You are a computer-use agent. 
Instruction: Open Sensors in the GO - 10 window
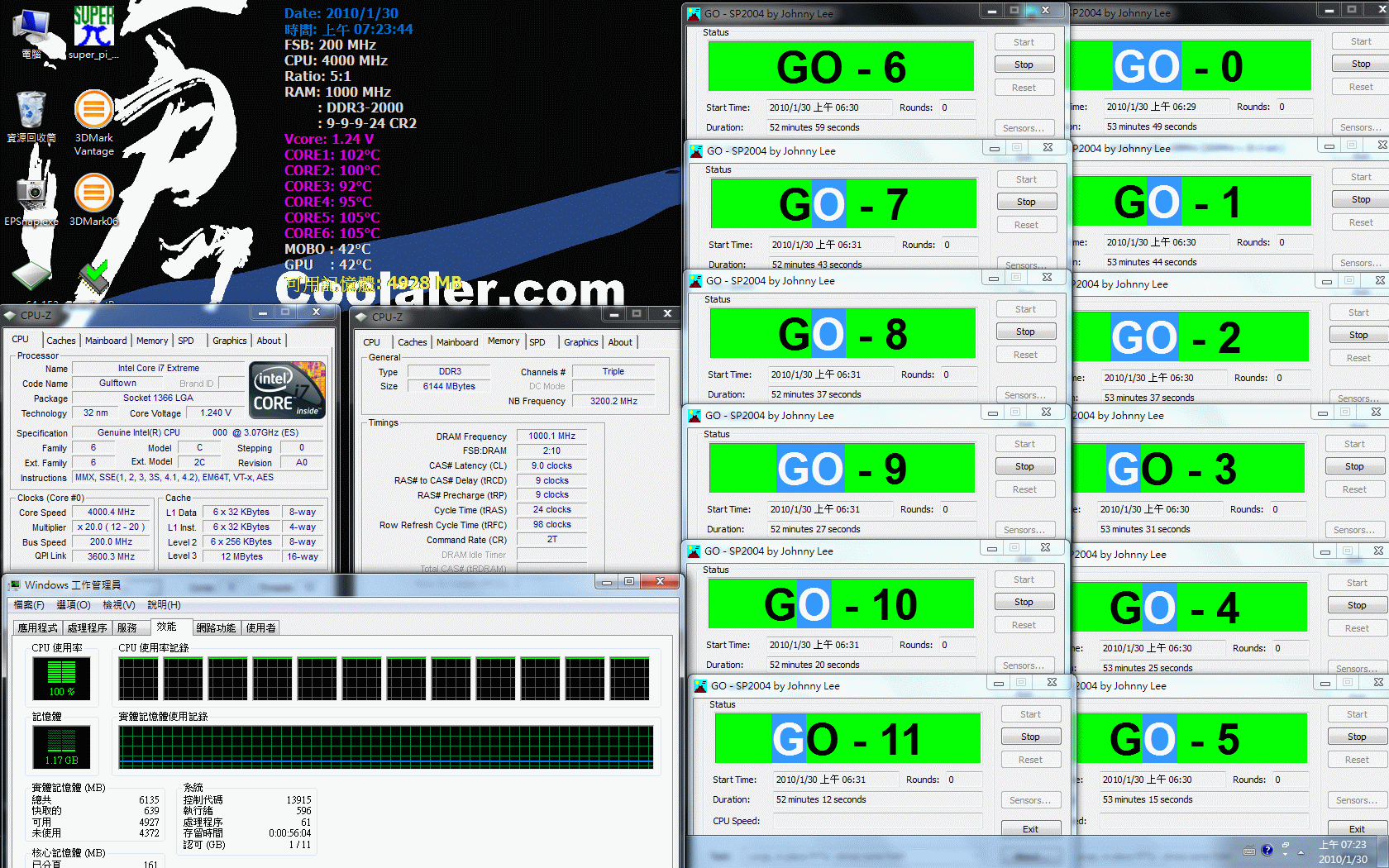(x=1024, y=665)
